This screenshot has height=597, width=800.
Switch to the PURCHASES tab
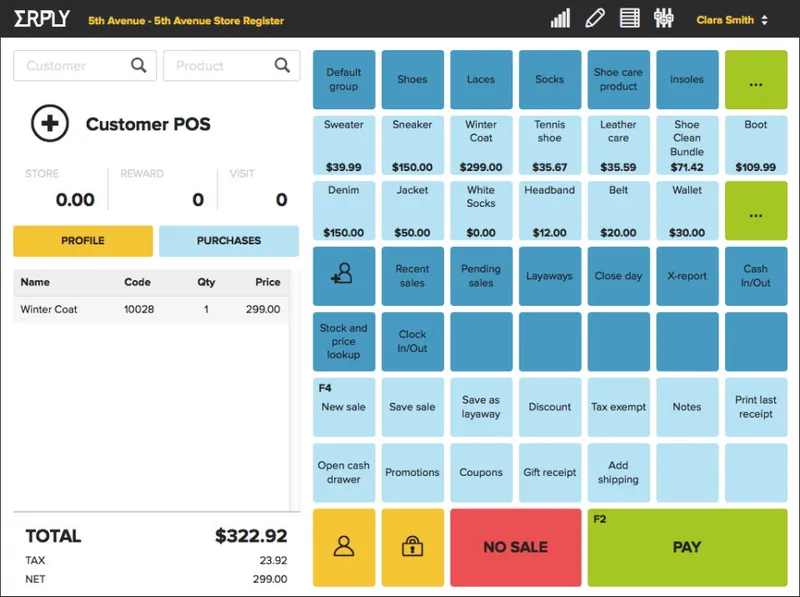point(229,241)
